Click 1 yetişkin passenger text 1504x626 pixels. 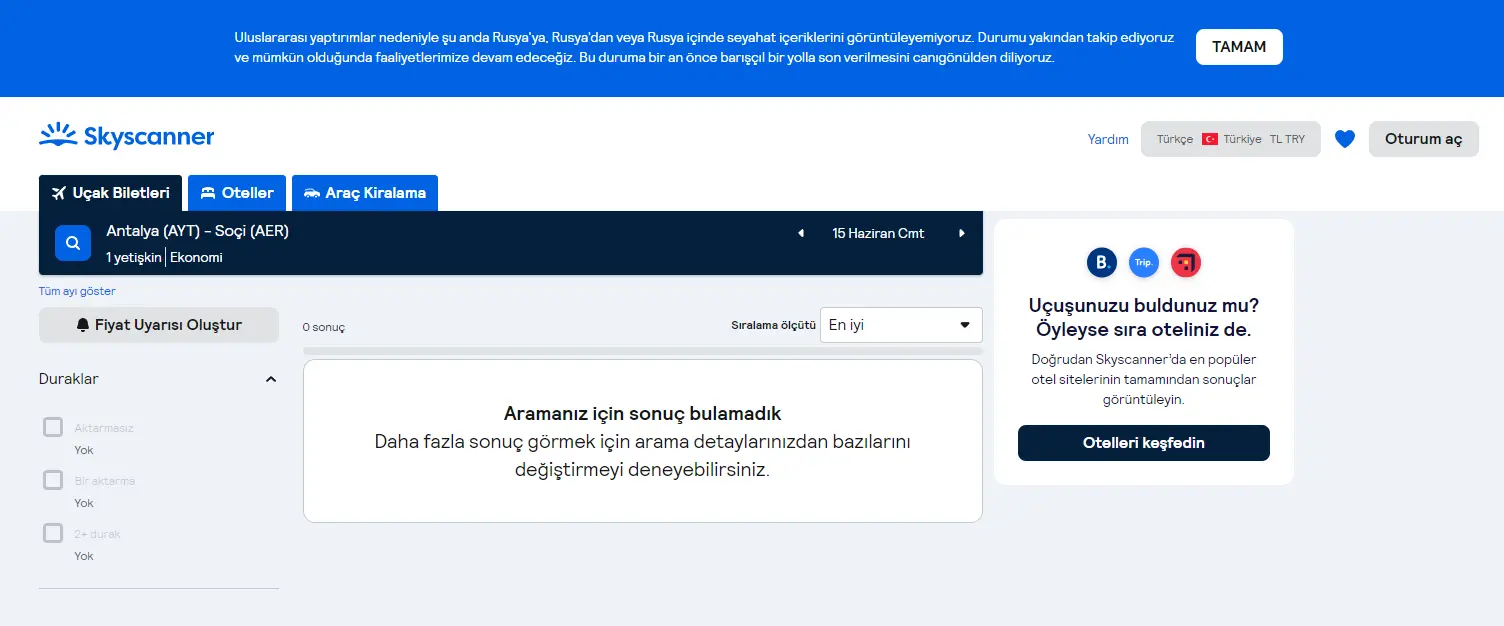tap(134, 257)
